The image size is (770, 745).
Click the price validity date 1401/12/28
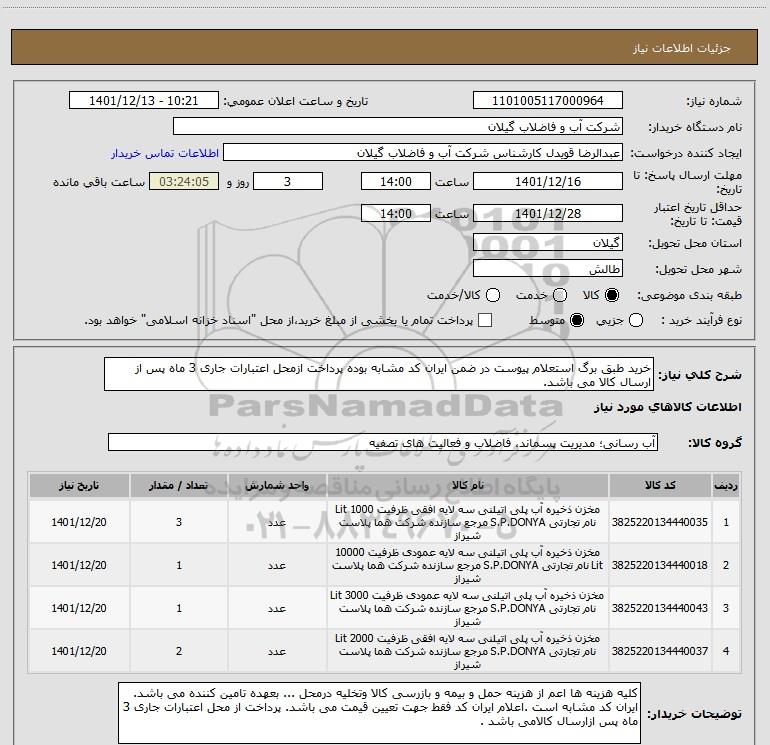(548, 214)
